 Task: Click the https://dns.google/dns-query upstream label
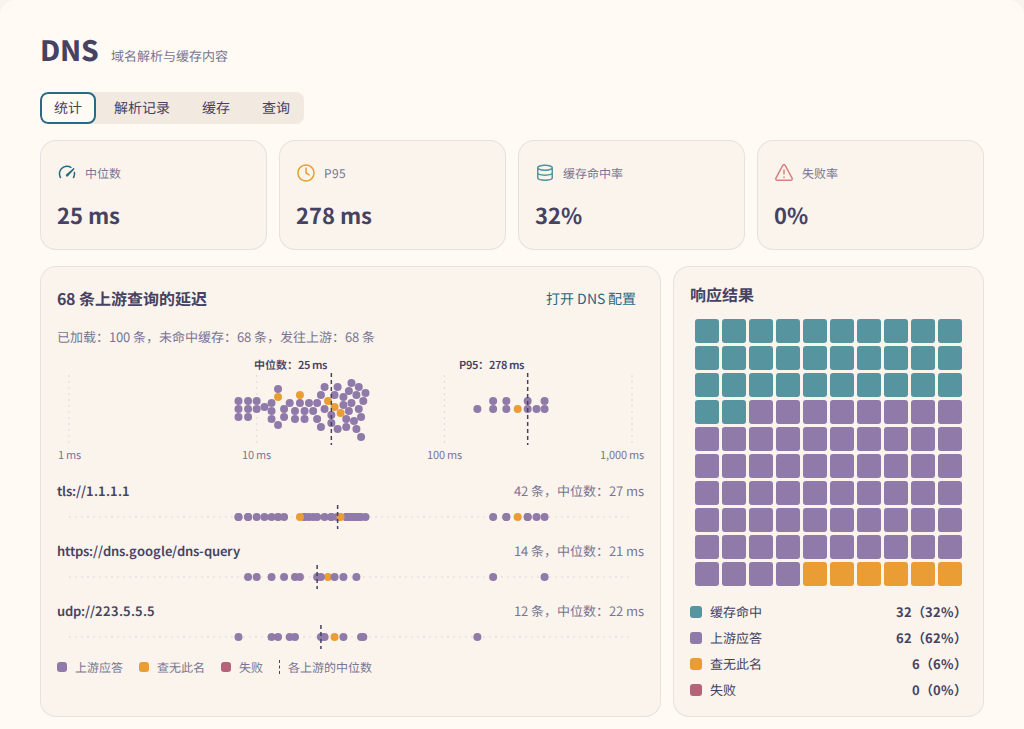[149, 551]
